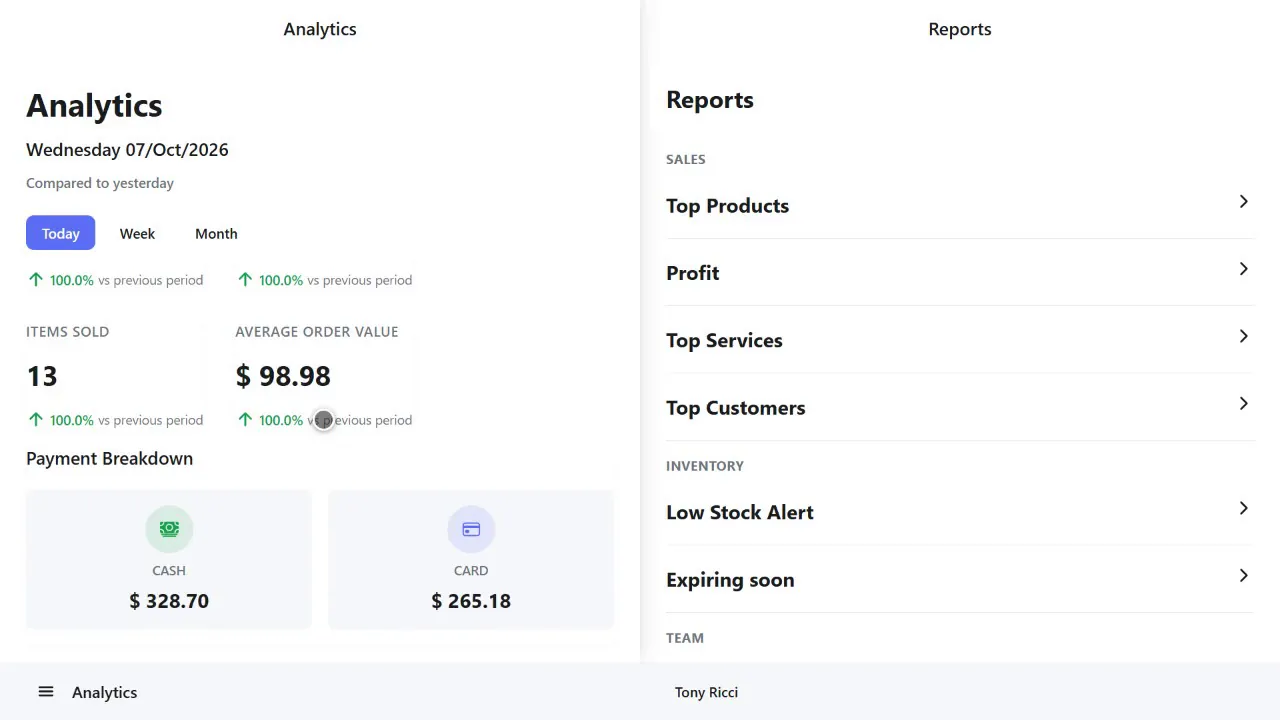Click the Analytics label in bottom bar
Image resolution: width=1280 pixels, height=720 pixels.
[104, 692]
